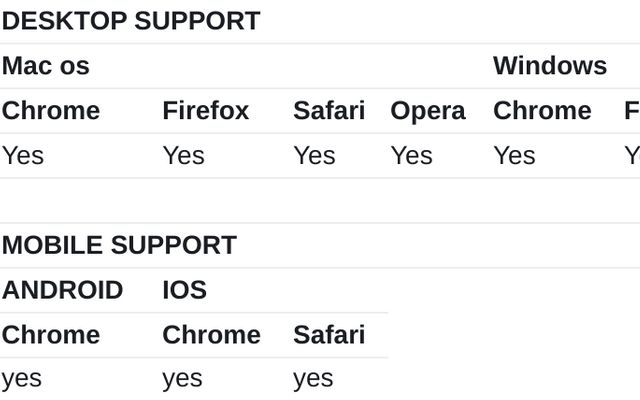Select the ANDROID column group header
The height and width of the screenshot is (400, 640).
pos(62,290)
